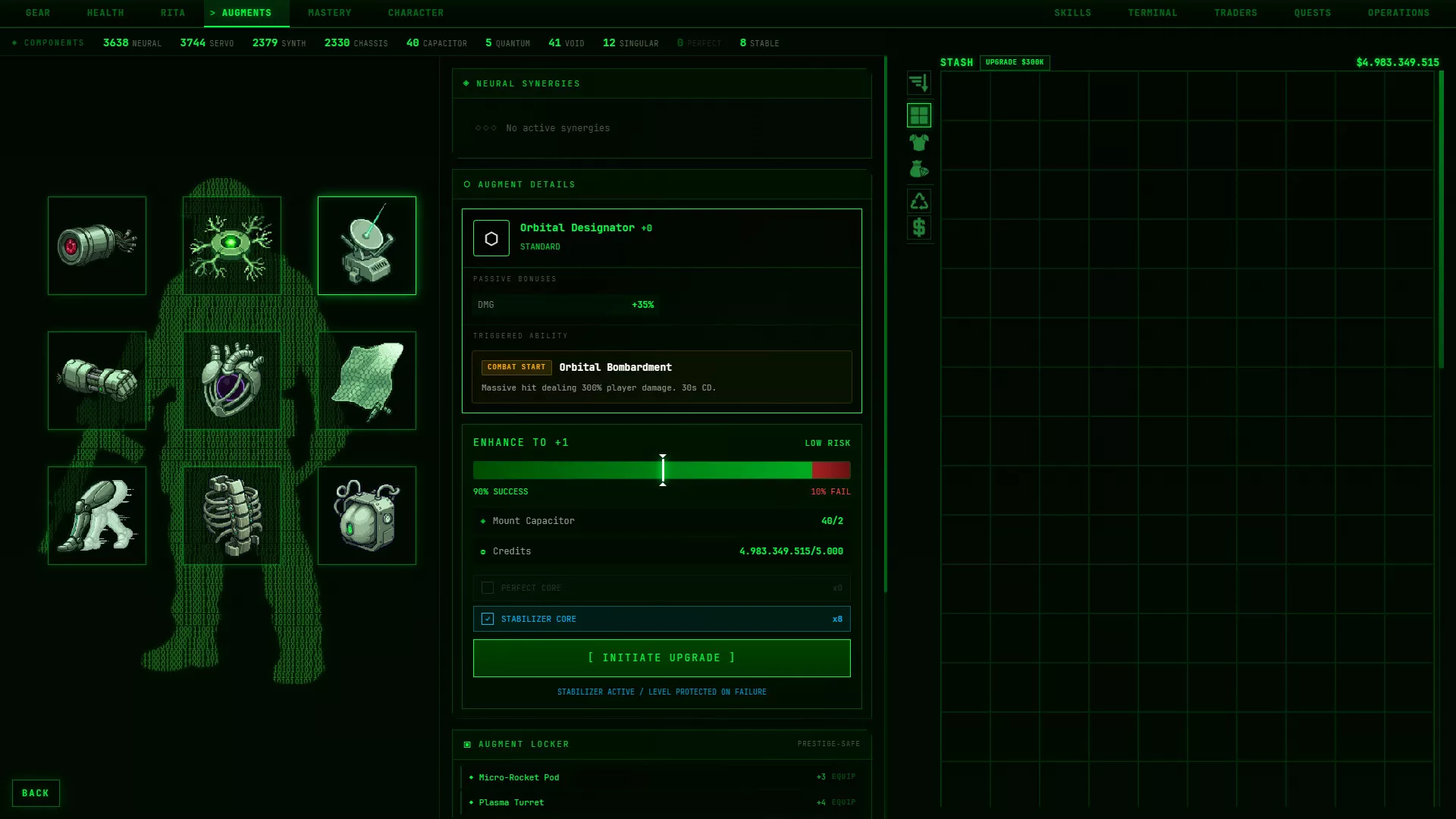Open the Operations menu
The image size is (1456, 819).
[1399, 13]
